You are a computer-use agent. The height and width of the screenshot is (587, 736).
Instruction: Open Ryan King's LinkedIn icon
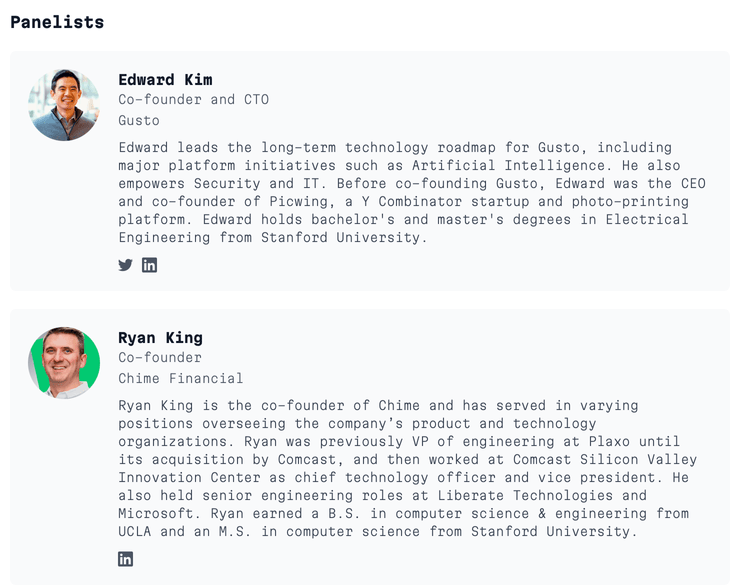(125, 559)
